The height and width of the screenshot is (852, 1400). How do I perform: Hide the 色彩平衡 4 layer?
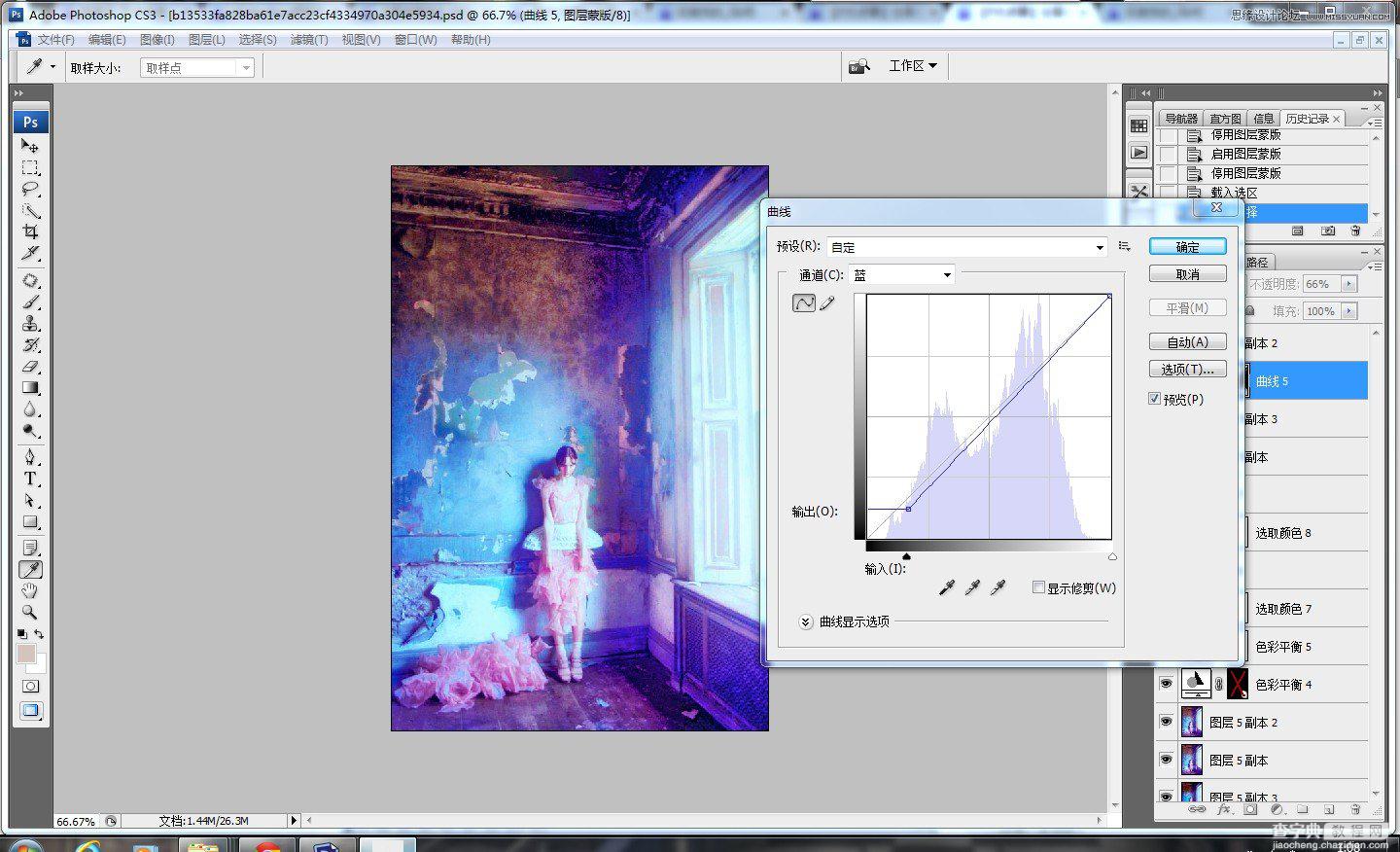[1166, 684]
